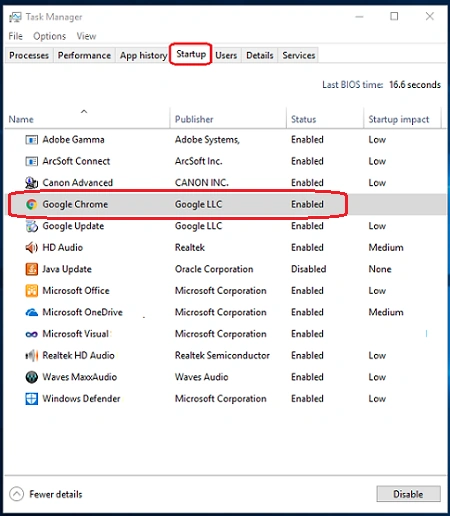Collapse with the Fewer details arrow
The width and height of the screenshot is (450, 516).
point(17,494)
